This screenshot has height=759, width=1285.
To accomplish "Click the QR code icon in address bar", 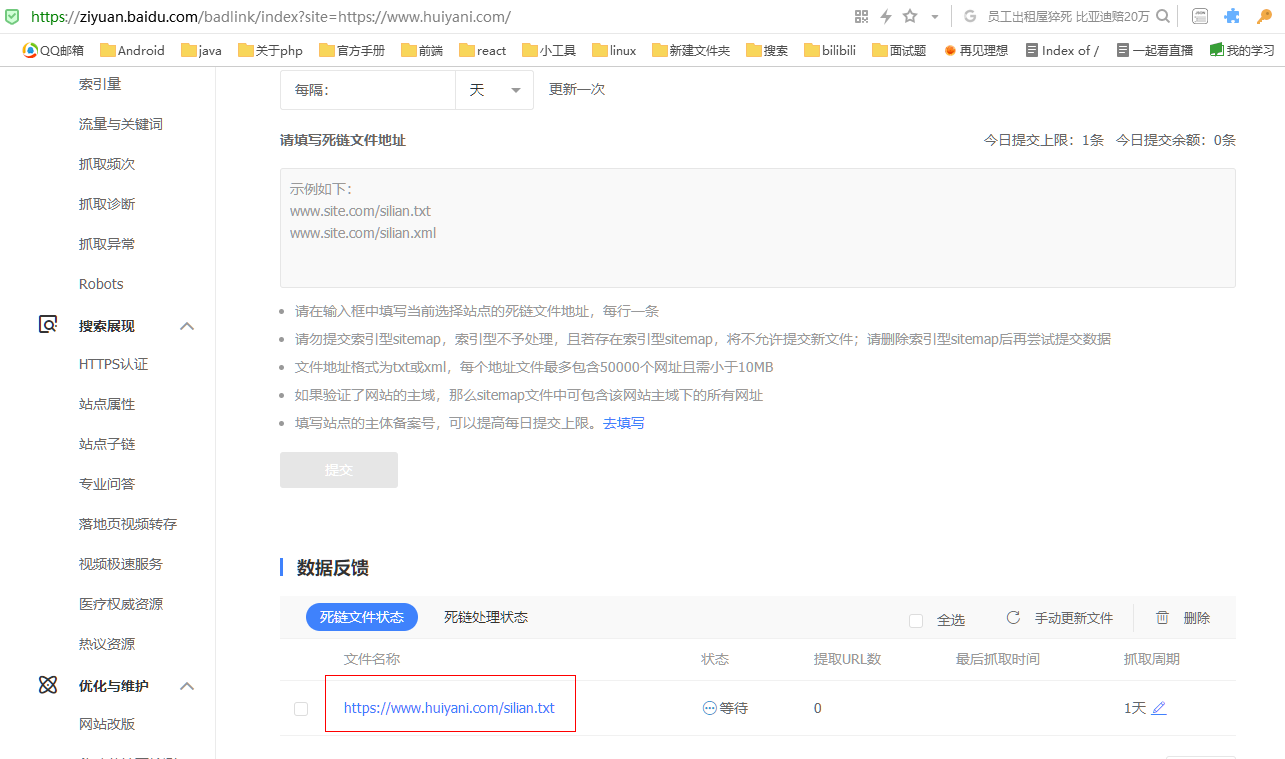I will point(861,16).
